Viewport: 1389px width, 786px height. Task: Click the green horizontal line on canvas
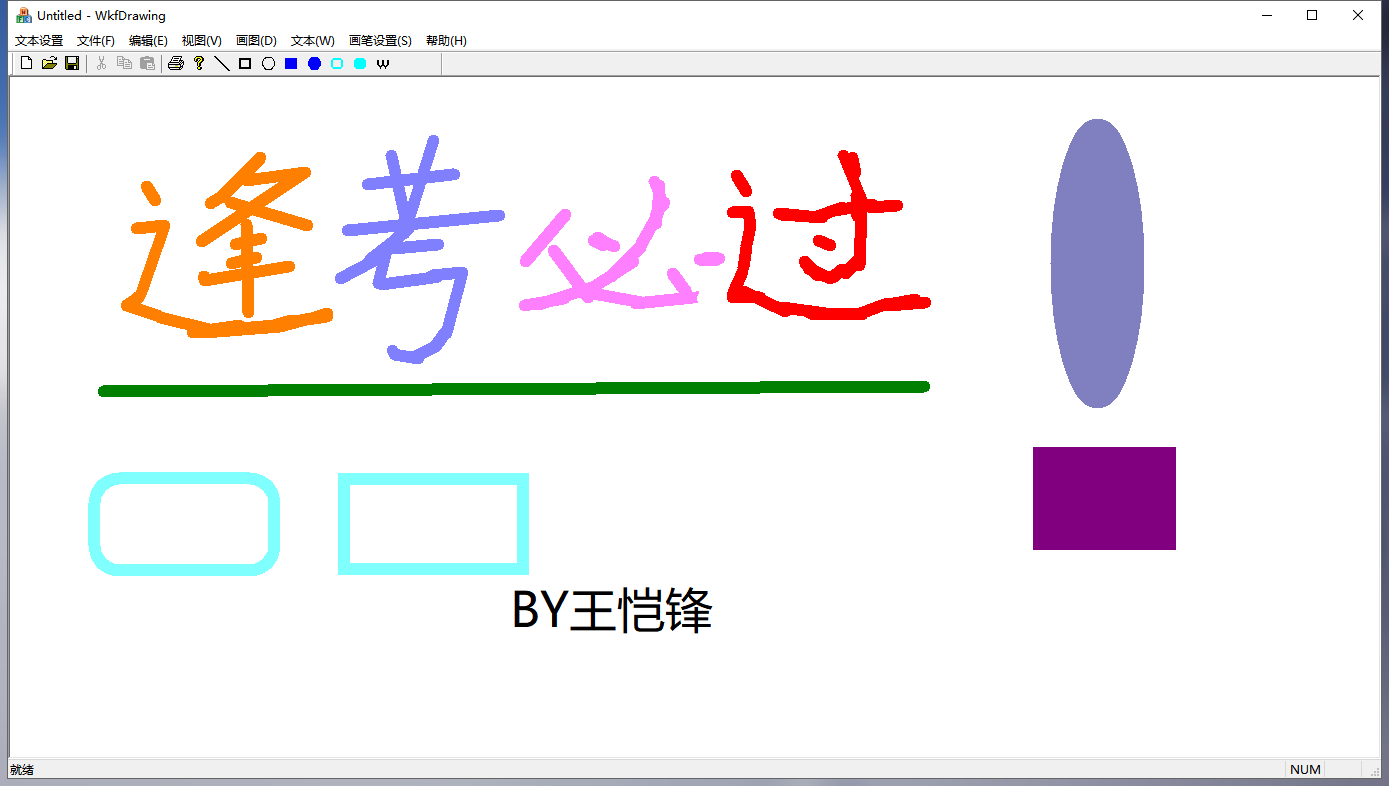point(514,389)
